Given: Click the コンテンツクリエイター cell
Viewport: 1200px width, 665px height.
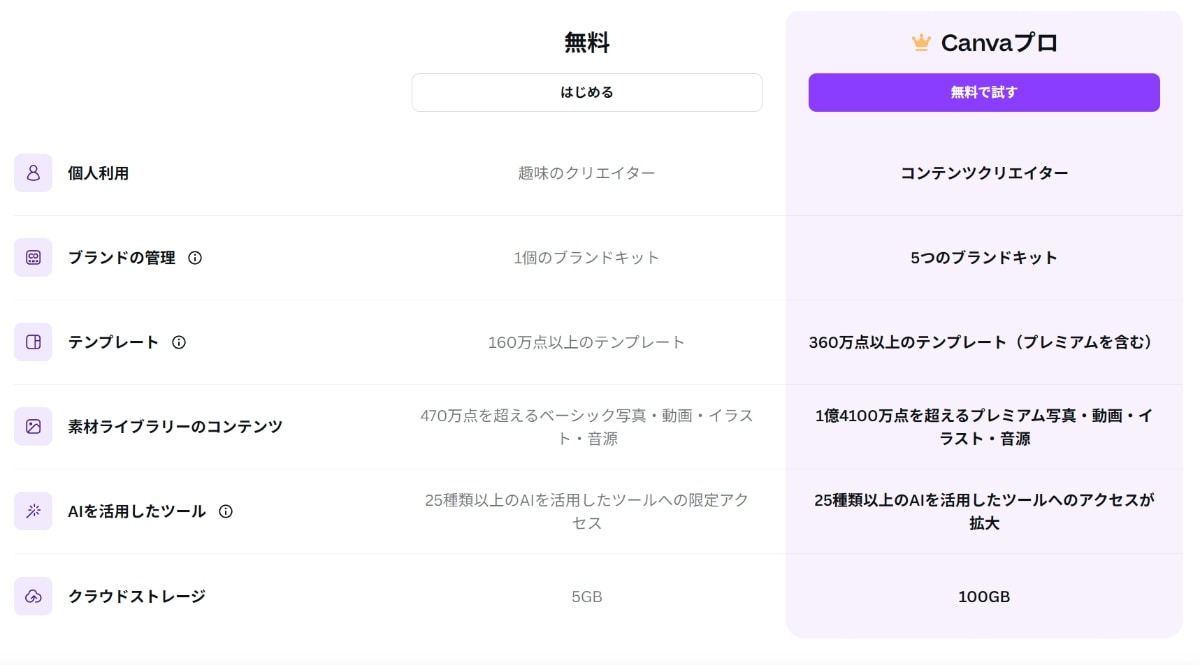Looking at the screenshot, I should click(984, 173).
